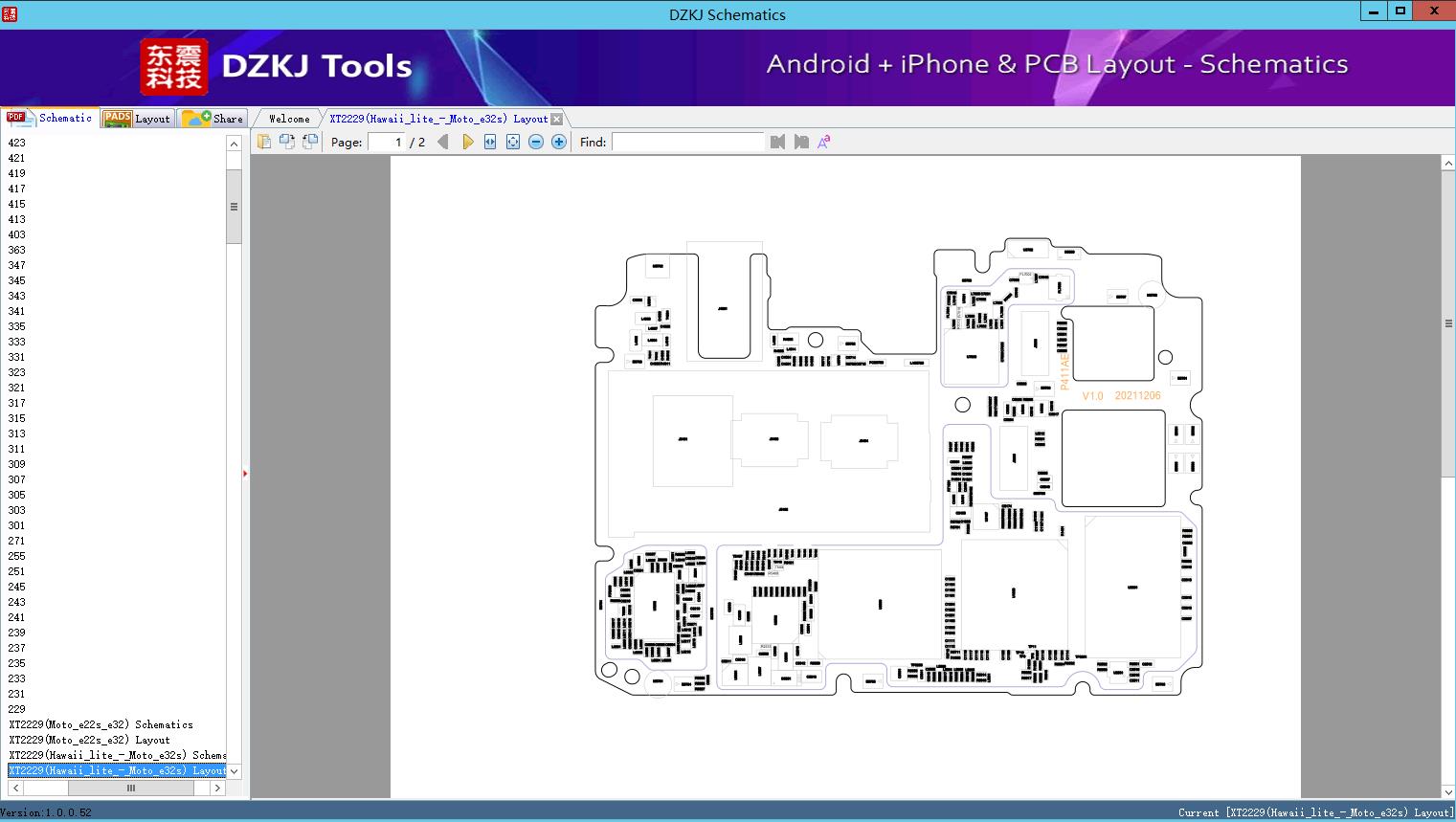Click the document viewer scroll-down arrow

pyautogui.click(x=1448, y=791)
